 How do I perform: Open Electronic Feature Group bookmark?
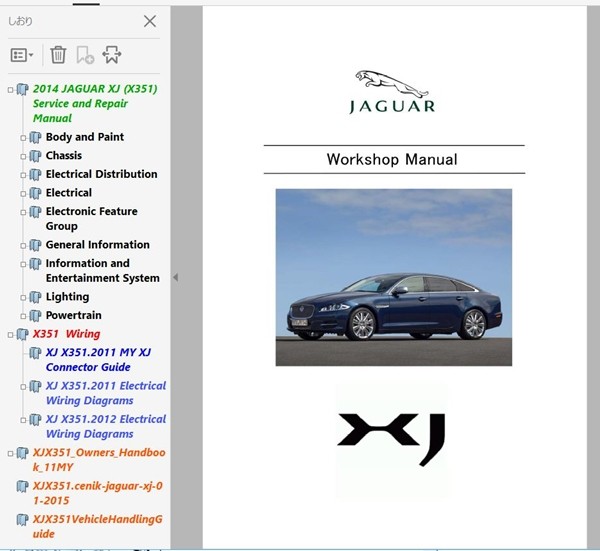click(91, 218)
